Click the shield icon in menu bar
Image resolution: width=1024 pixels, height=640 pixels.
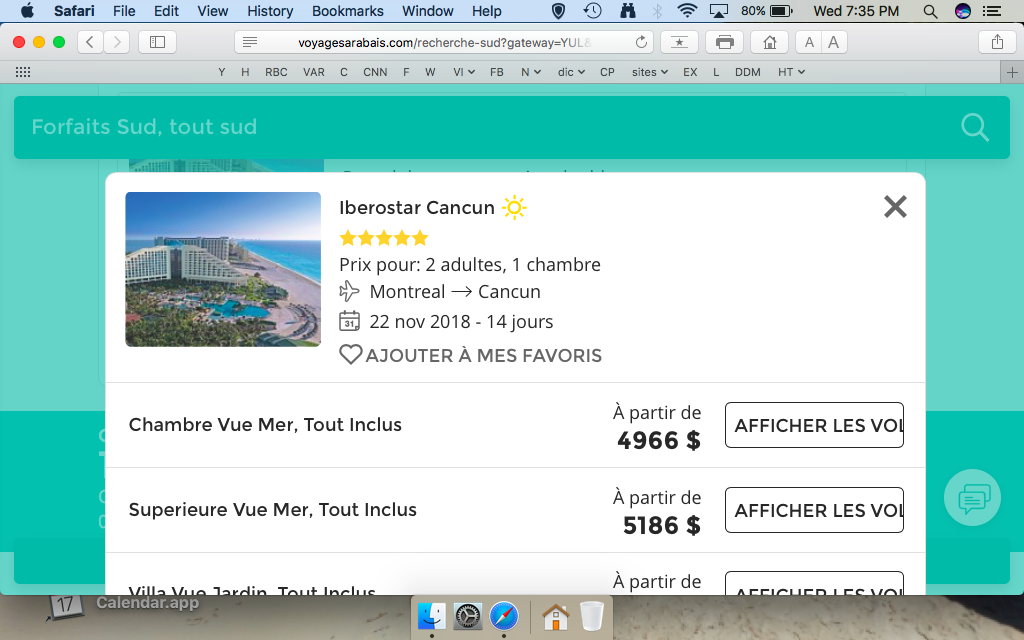558,10
